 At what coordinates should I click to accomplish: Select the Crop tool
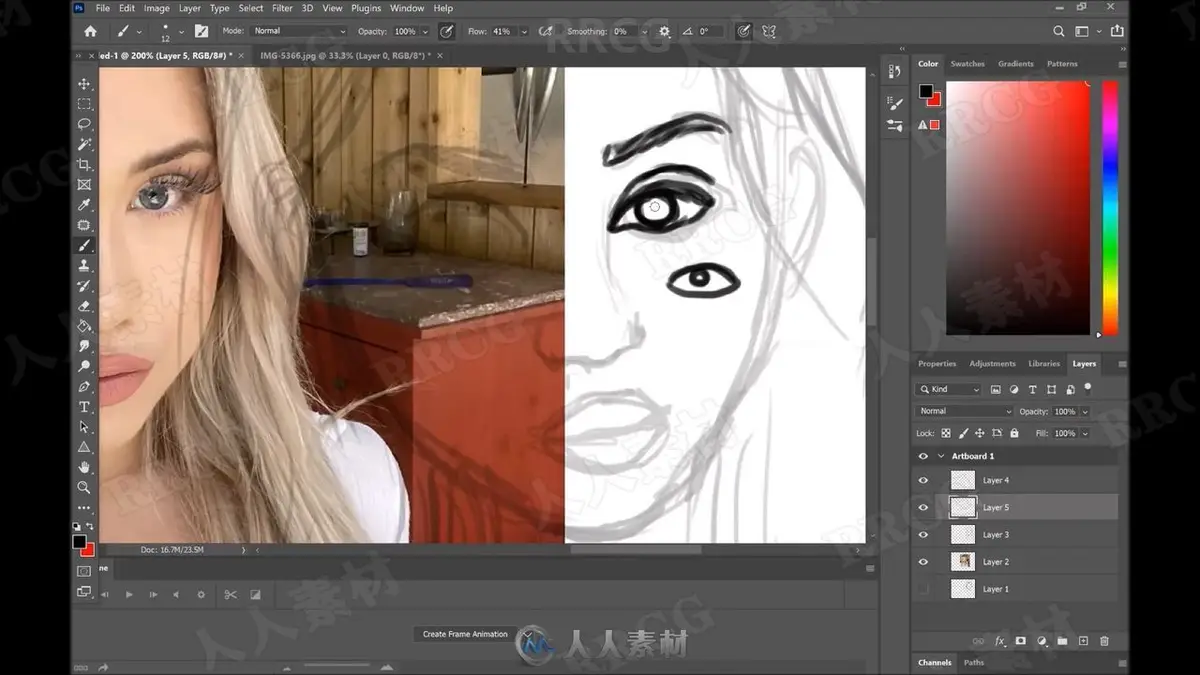(84, 165)
